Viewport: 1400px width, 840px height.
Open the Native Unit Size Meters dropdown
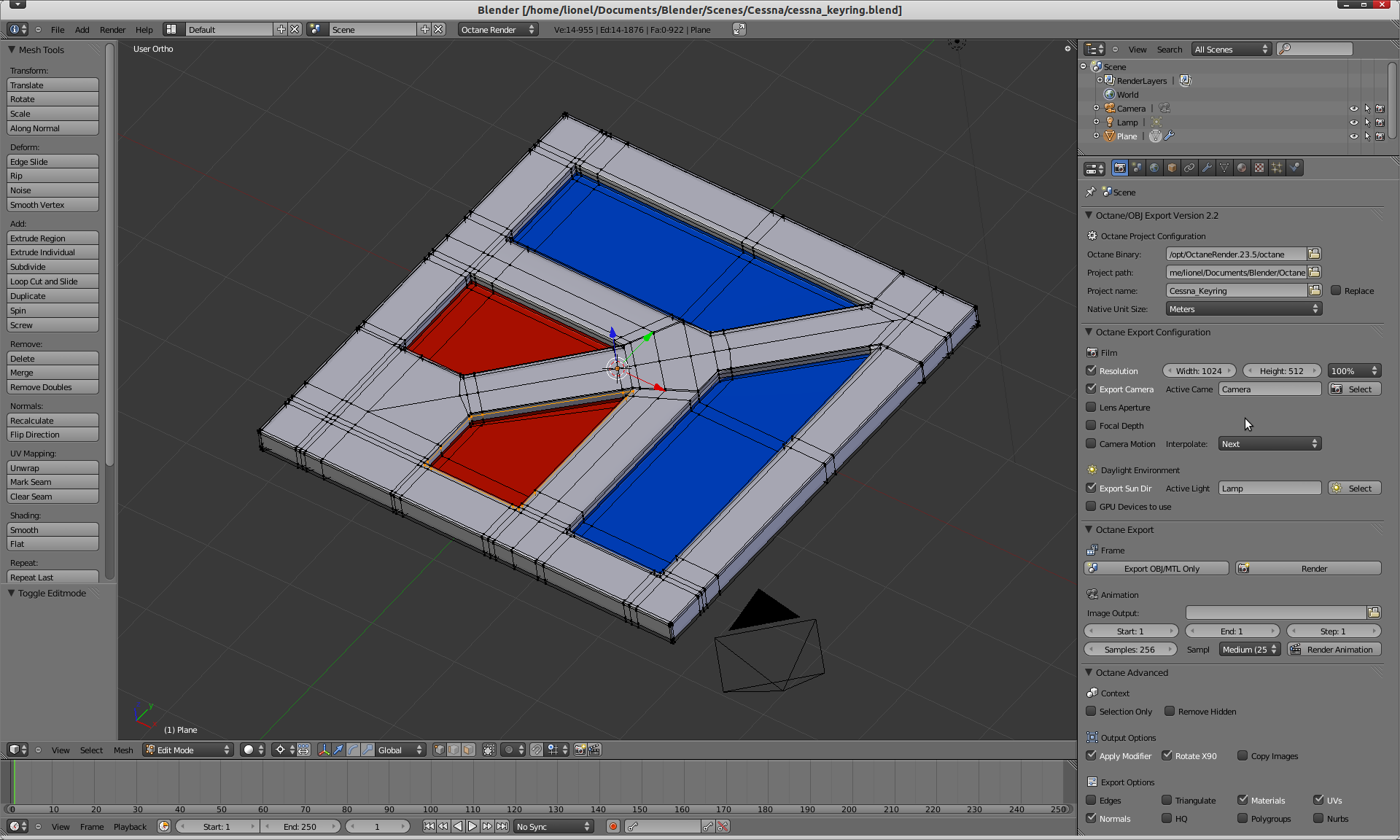point(1243,309)
